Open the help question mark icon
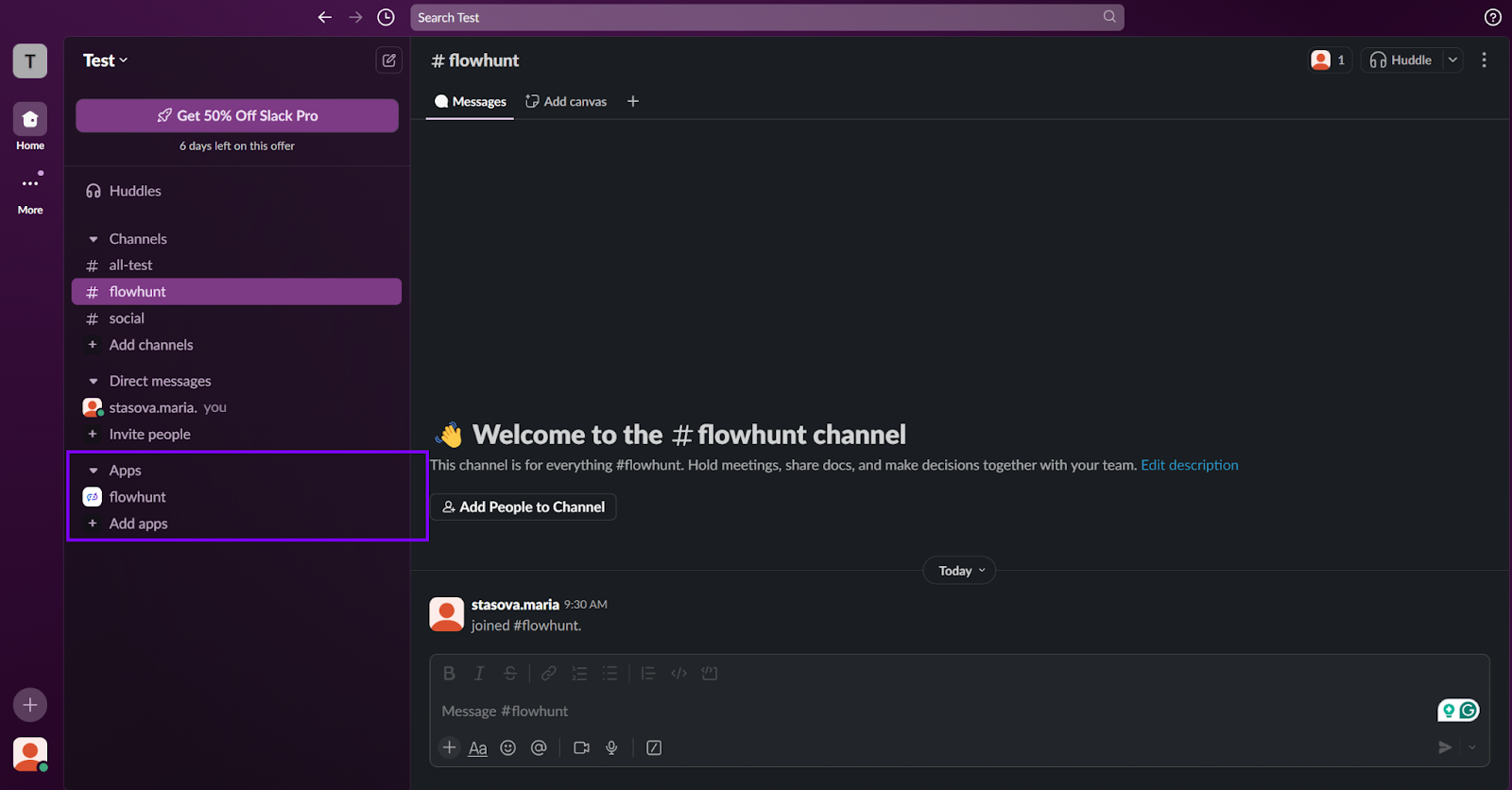The image size is (1512, 790). pos(1493,17)
